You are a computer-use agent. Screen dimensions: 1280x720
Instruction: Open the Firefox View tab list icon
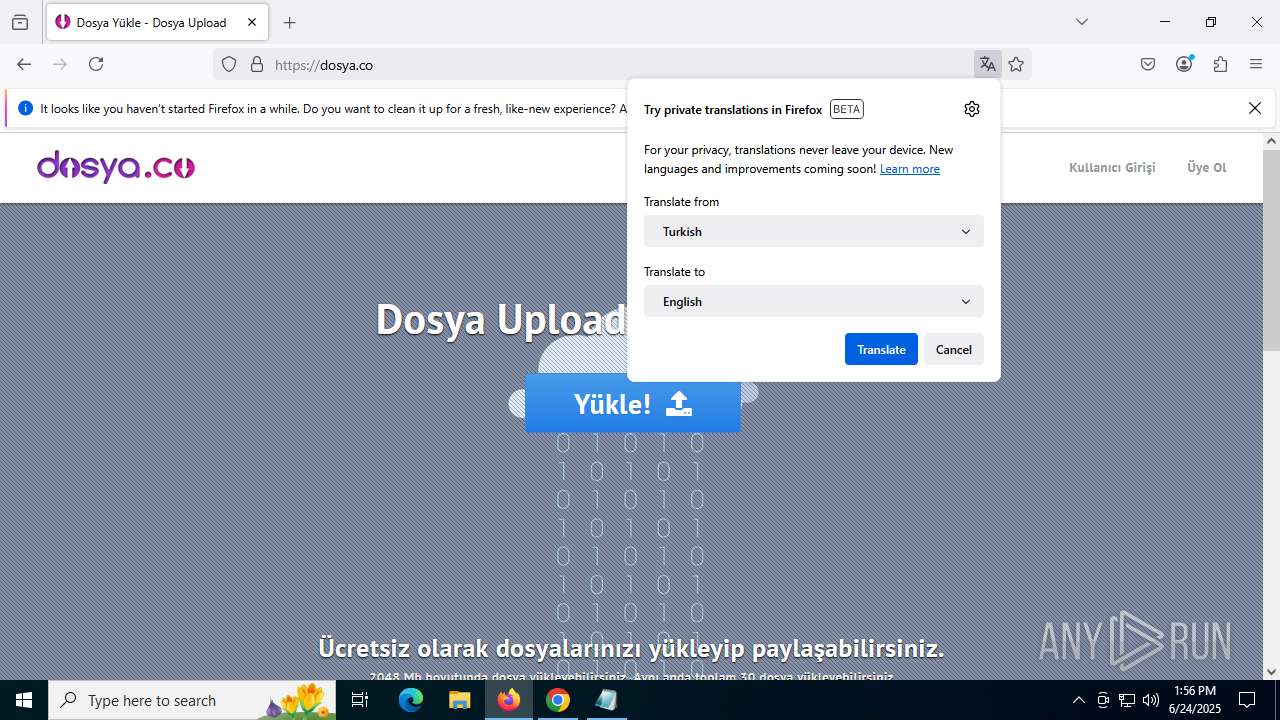click(x=20, y=22)
